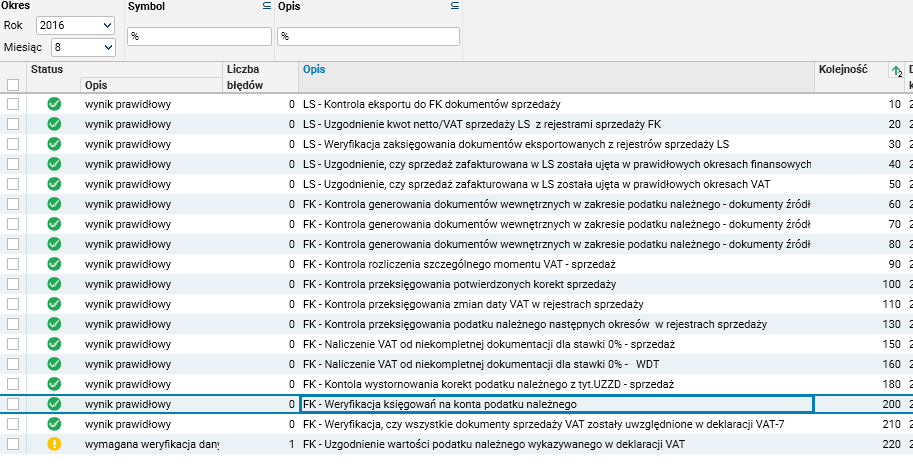This screenshot has width=913, height=468.
Task: Check the box for 'FK - Kontola wystornowania korekt' row
Action: click(x=13, y=384)
